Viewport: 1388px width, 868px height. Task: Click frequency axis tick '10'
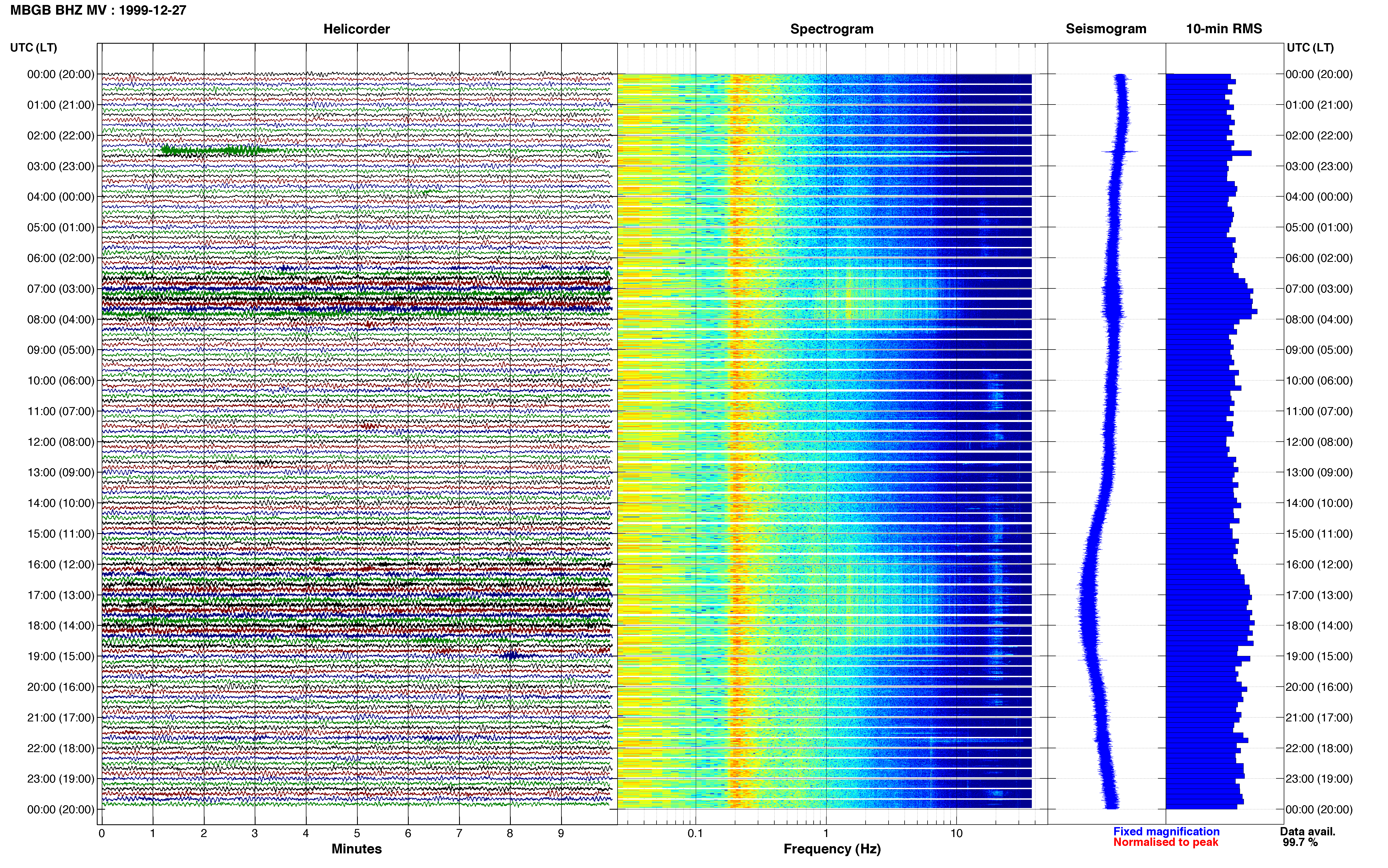[956, 833]
